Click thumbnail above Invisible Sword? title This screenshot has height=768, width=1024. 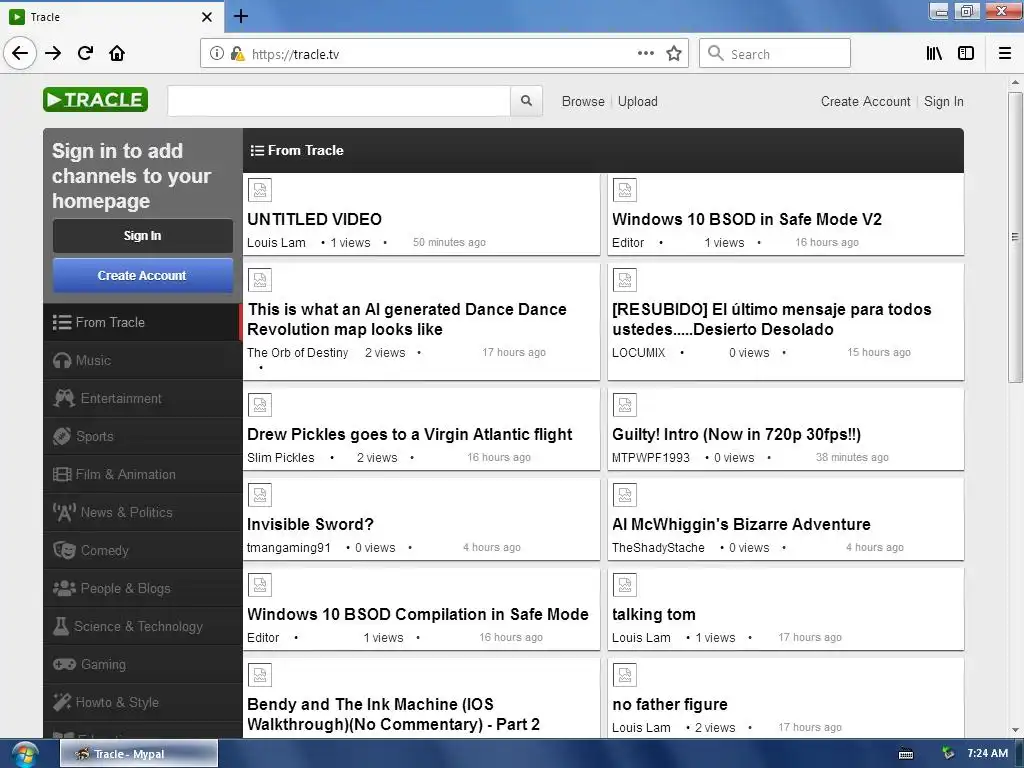(x=260, y=495)
